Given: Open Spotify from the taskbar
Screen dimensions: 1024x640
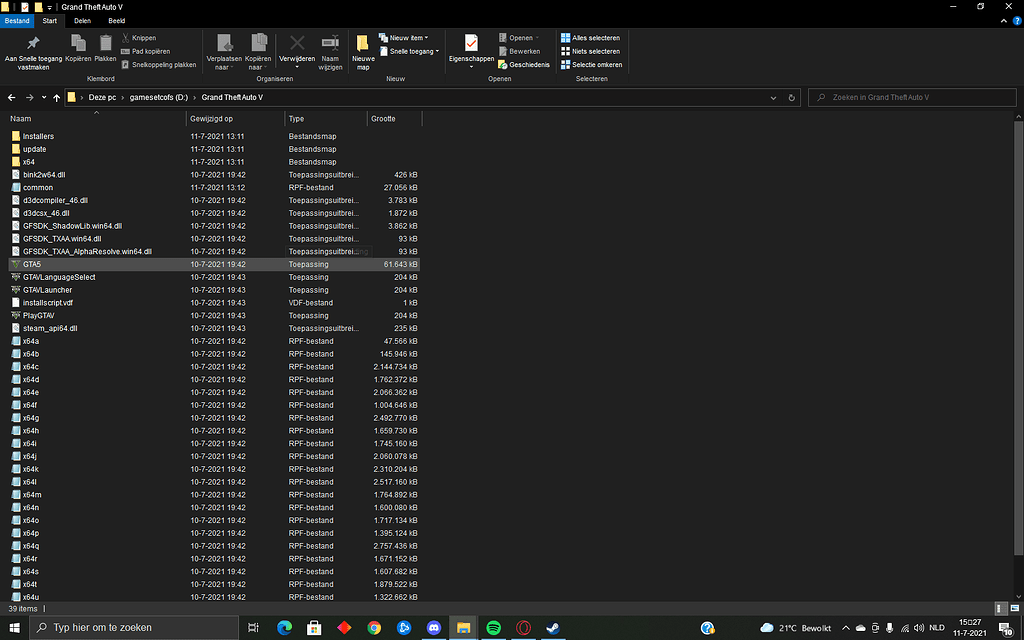Looking at the screenshot, I should pyautogui.click(x=494, y=628).
